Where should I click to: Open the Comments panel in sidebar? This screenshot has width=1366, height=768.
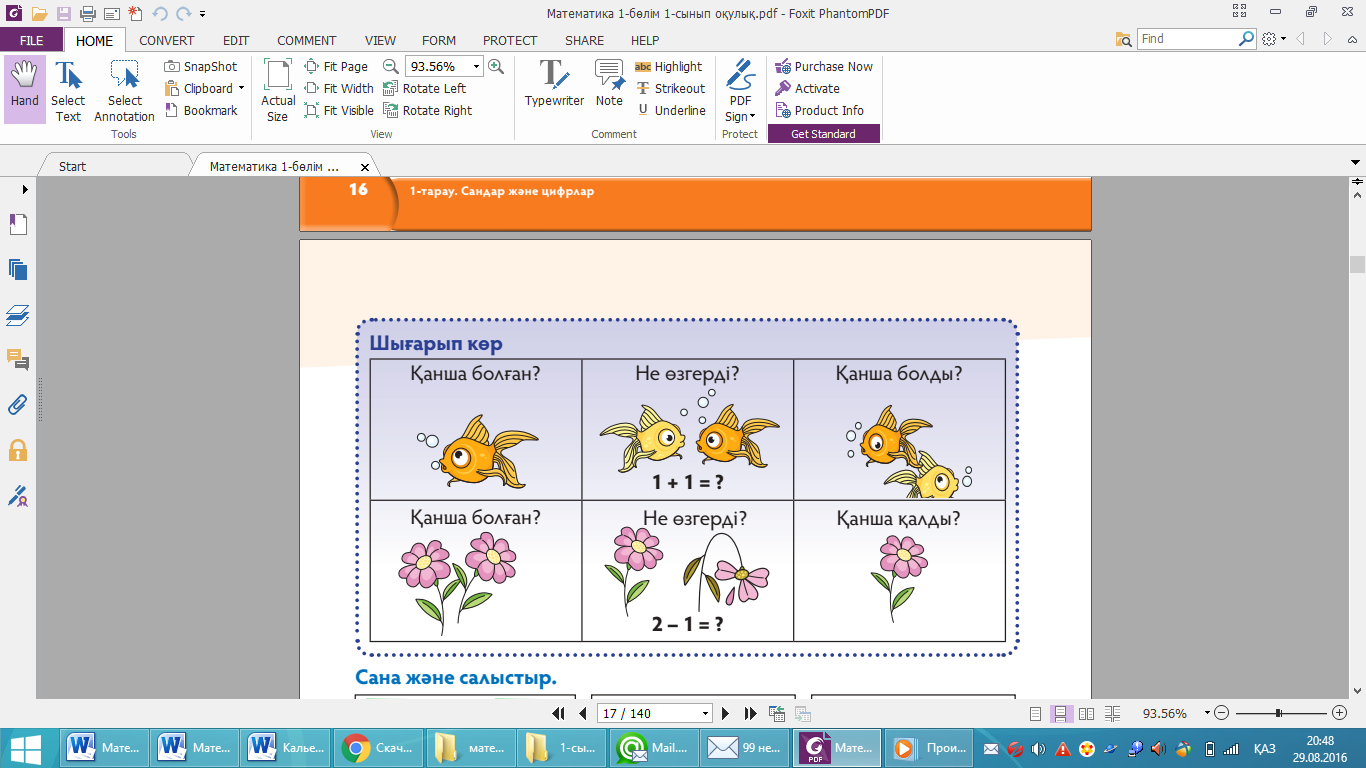pyautogui.click(x=18, y=359)
